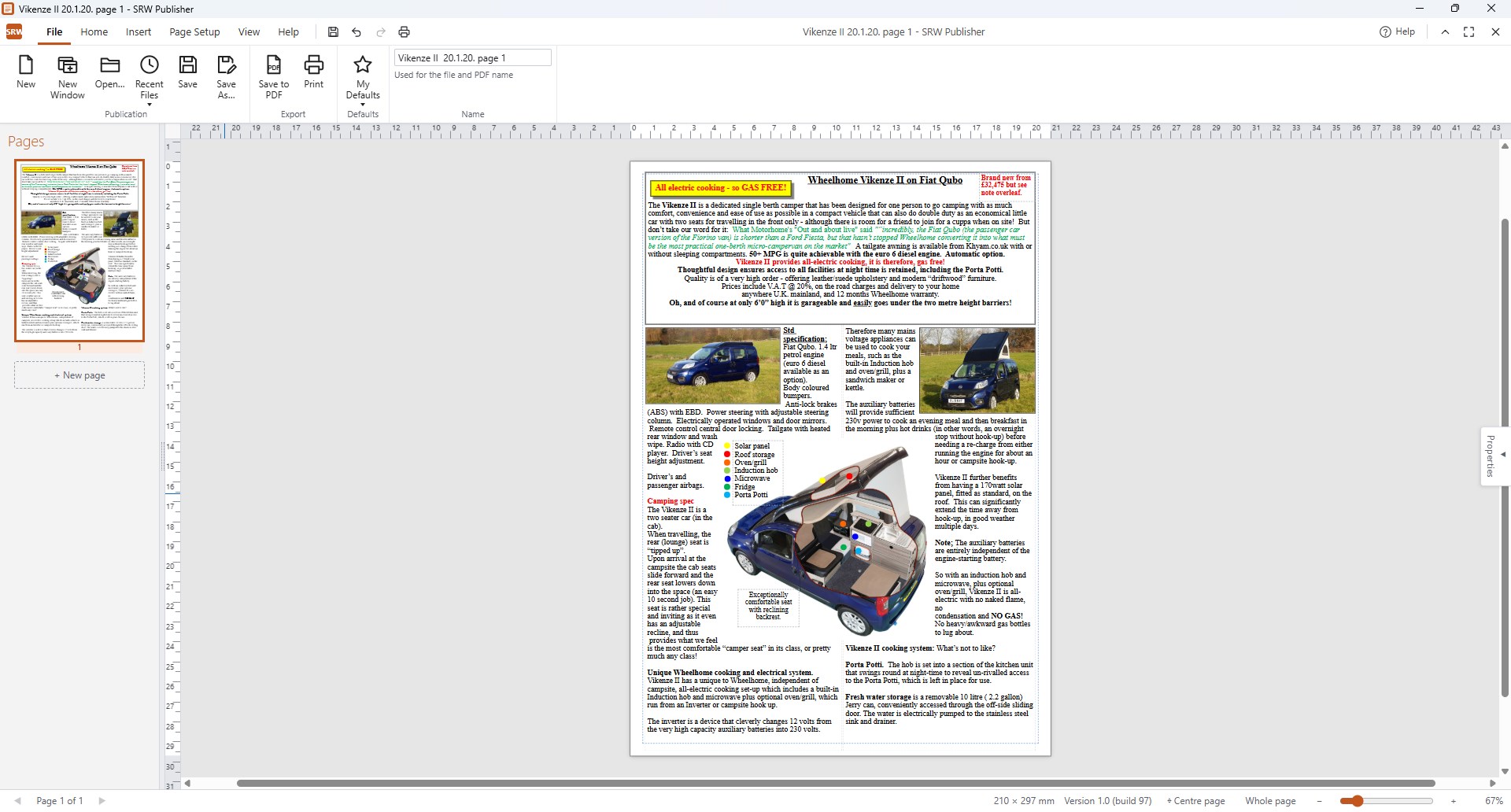This screenshot has height=812, width=1511.
Task: Click the SRW app logo
Action: [x=14, y=31]
